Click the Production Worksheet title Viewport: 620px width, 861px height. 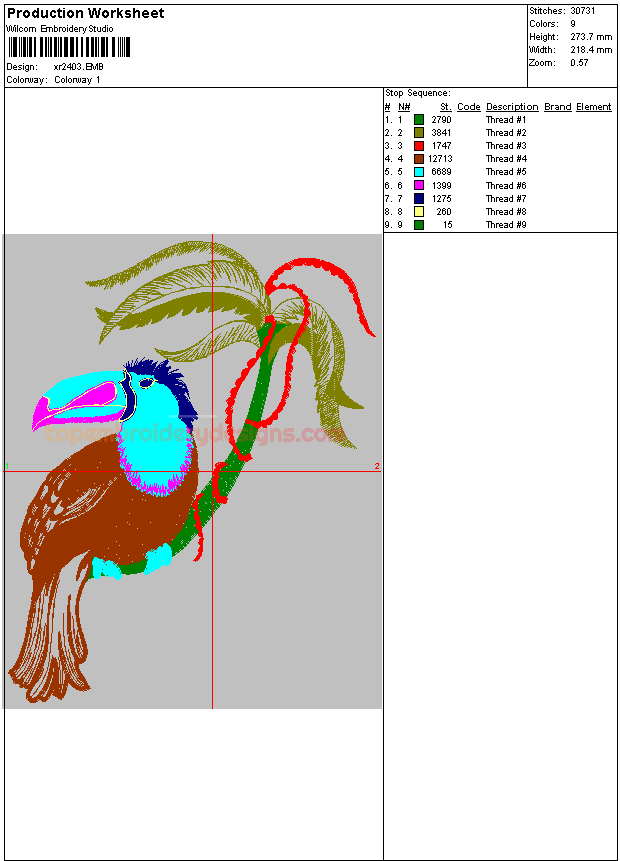pyautogui.click(x=86, y=13)
